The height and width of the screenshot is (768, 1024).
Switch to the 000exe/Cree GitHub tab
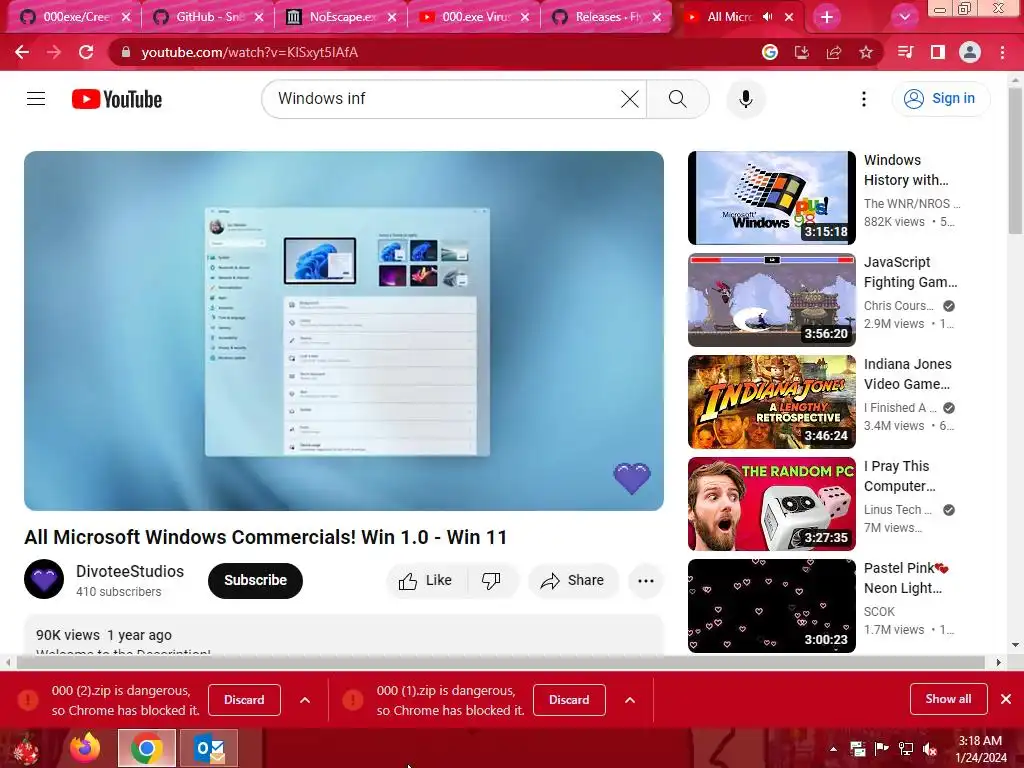coord(73,17)
